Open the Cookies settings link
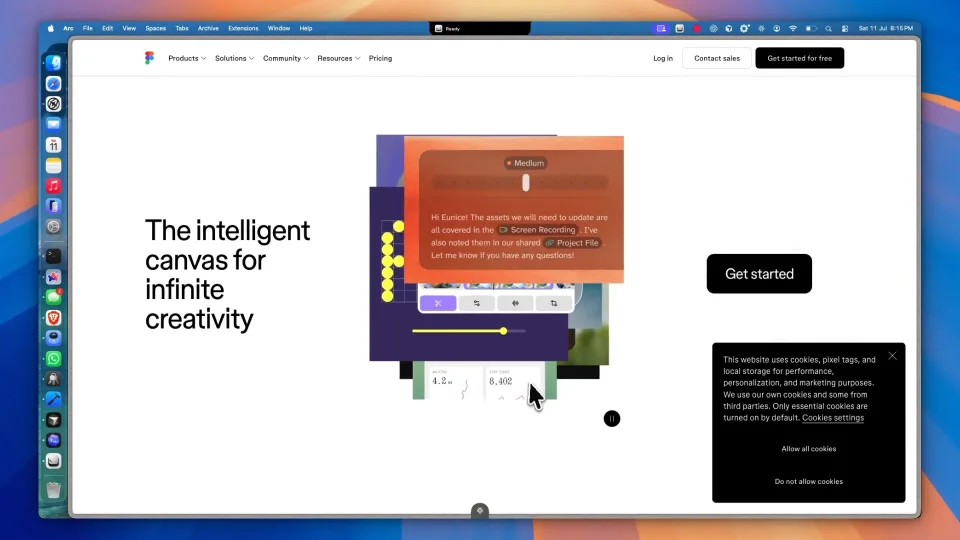Image resolution: width=960 pixels, height=540 pixels. [x=833, y=418]
